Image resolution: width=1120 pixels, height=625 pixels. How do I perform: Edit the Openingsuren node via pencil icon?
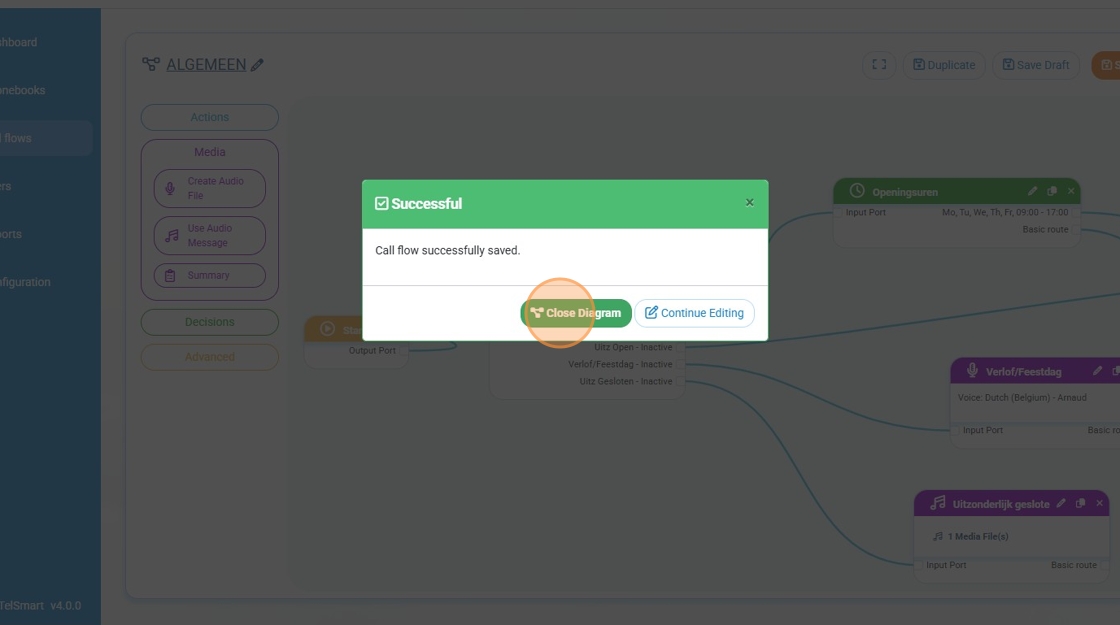tap(1033, 191)
